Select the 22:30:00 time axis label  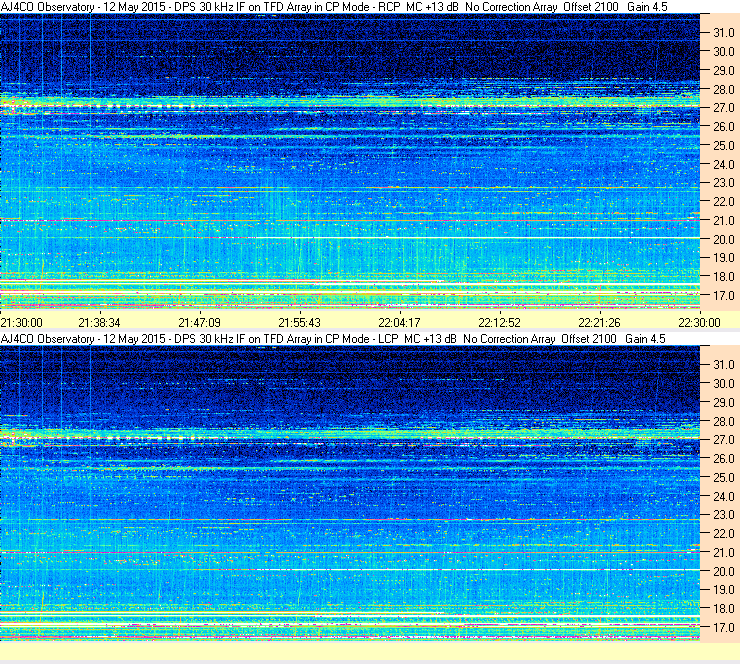(x=699, y=323)
